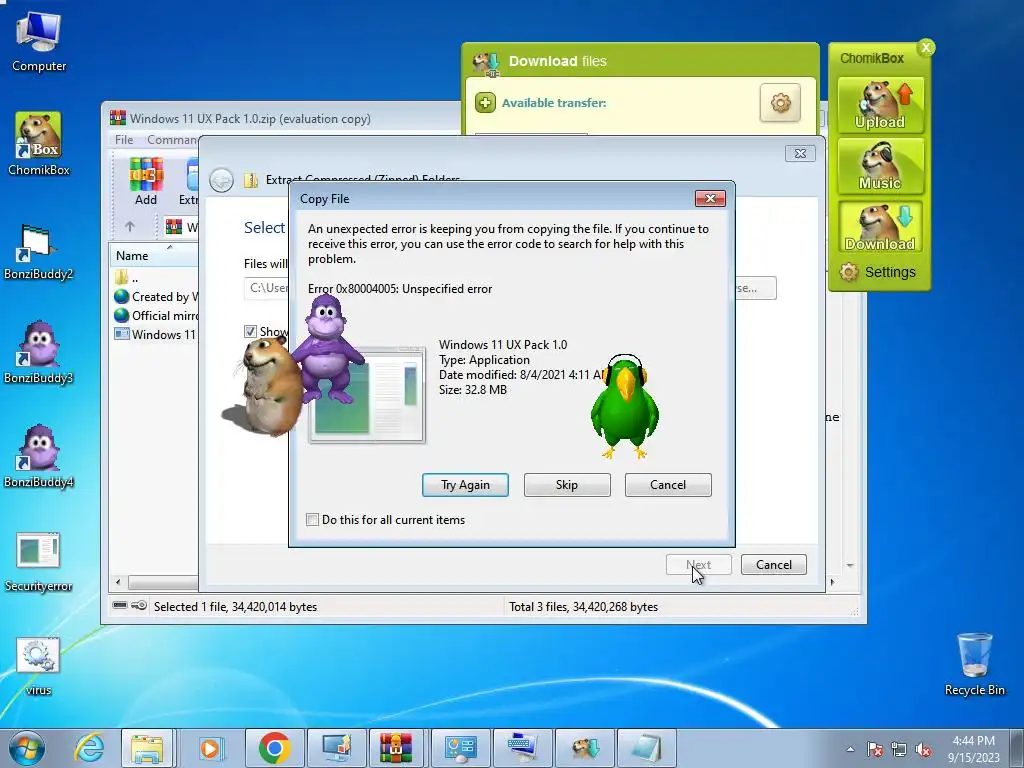Switch to the WinRAR taskbar button

pos(396,748)
